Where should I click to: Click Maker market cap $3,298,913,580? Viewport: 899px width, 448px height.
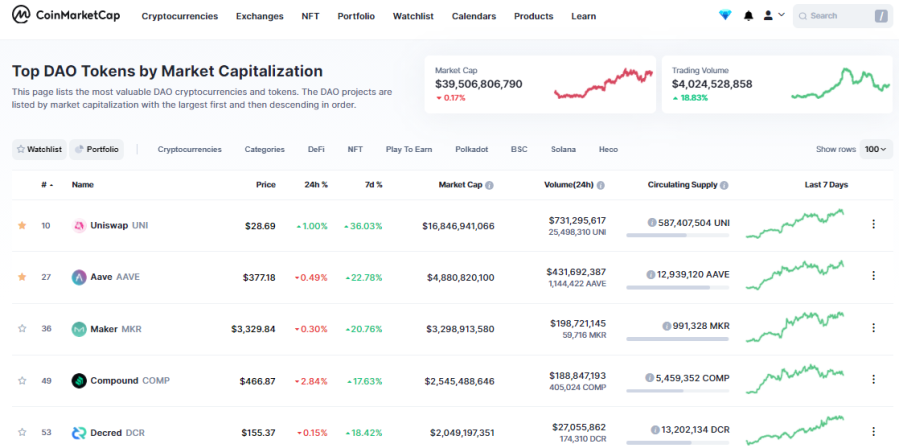tap(460, 329)
